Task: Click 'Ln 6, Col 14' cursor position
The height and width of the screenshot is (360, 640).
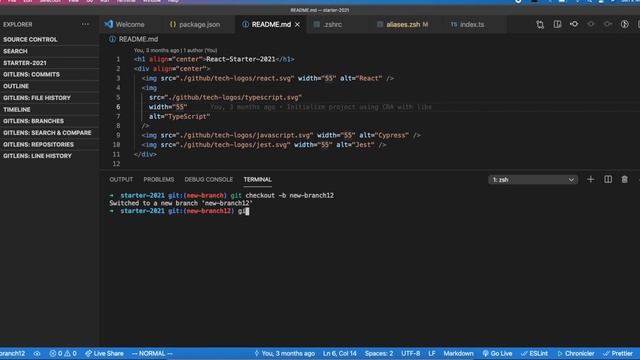Action: (x=340, y=353)
